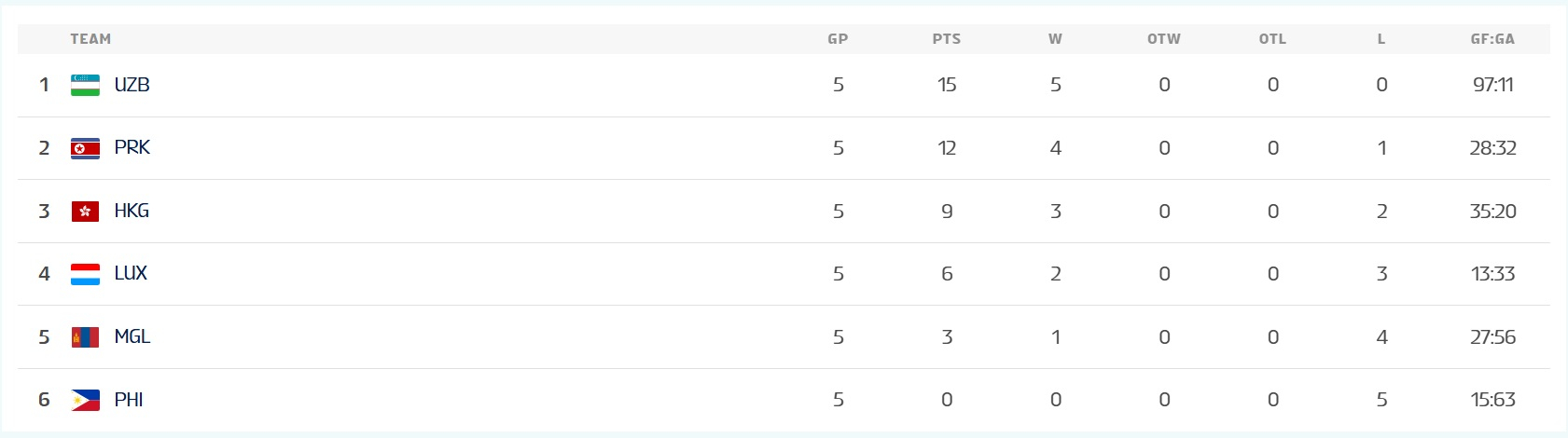Click the GP column header
Viewport: 1568px width, 438px height.
click(x=838, y=39)
